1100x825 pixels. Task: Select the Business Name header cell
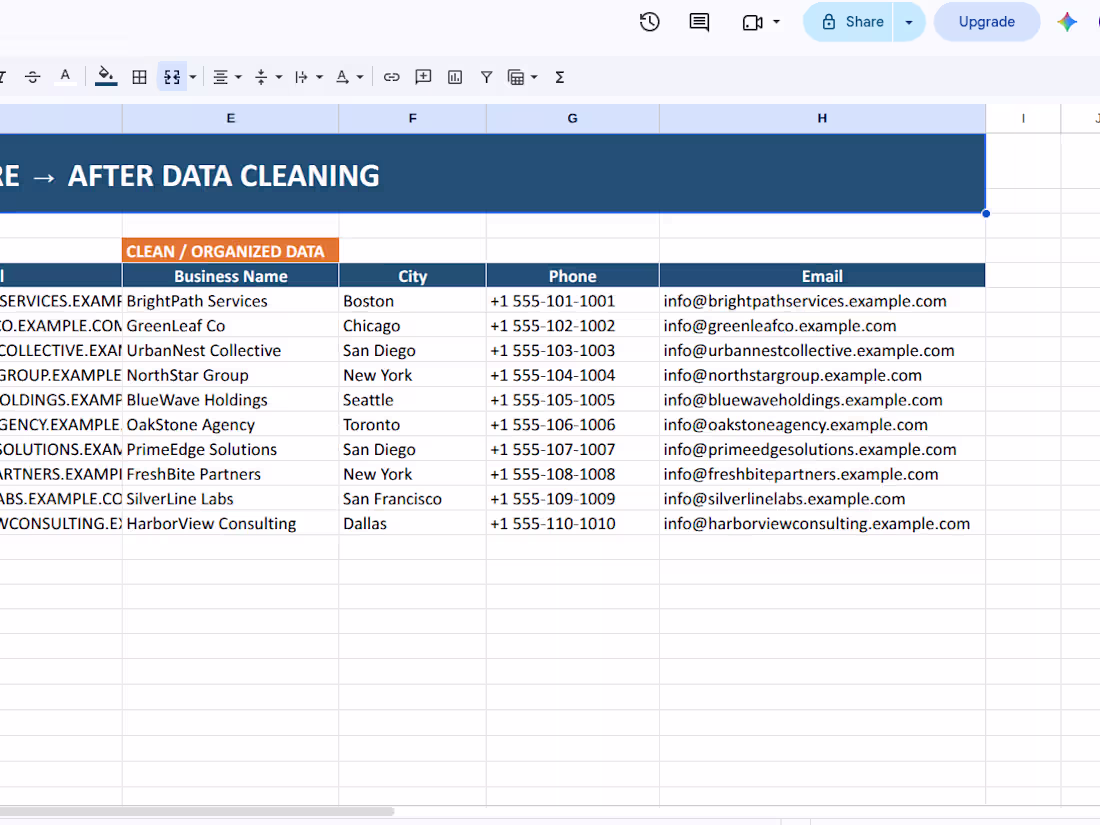230,276
